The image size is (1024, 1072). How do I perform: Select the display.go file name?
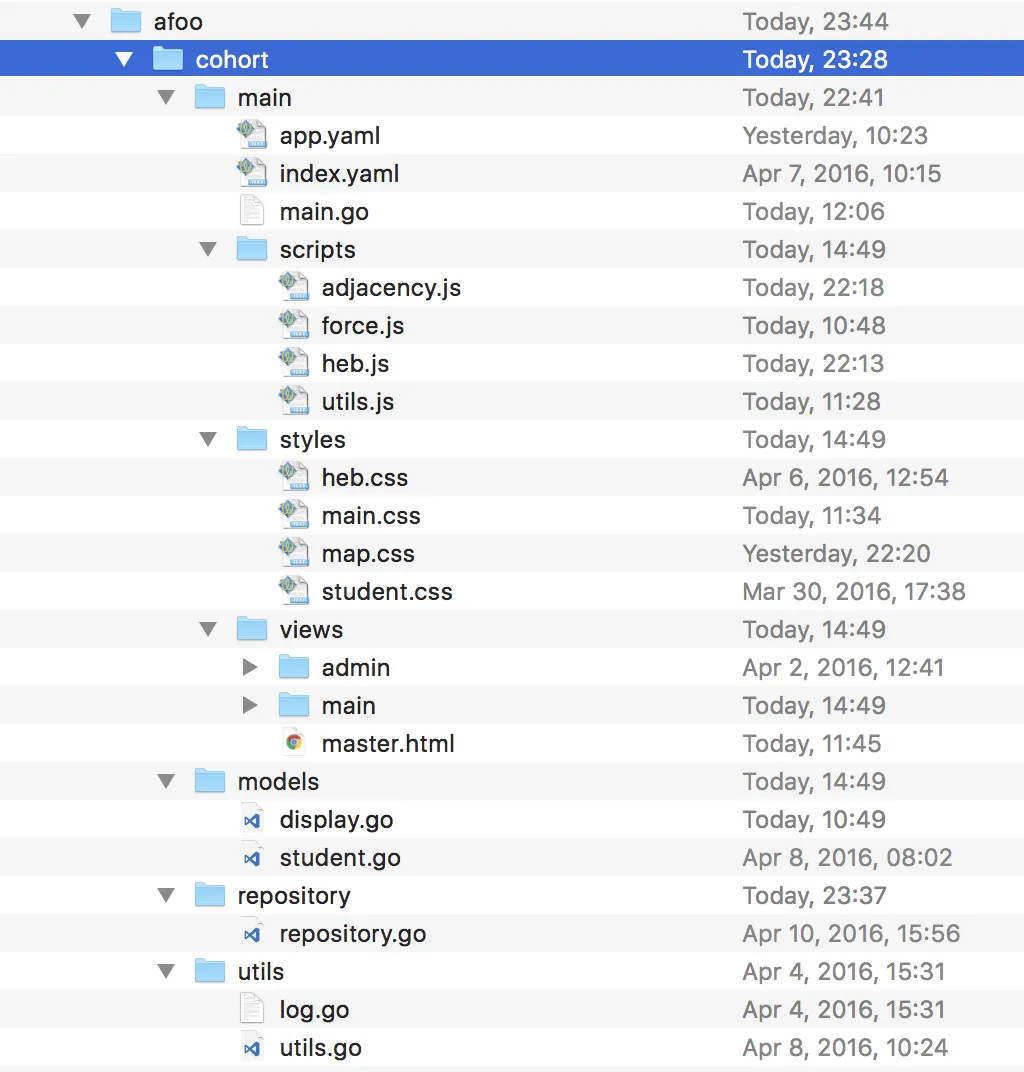tap(336, 820)
